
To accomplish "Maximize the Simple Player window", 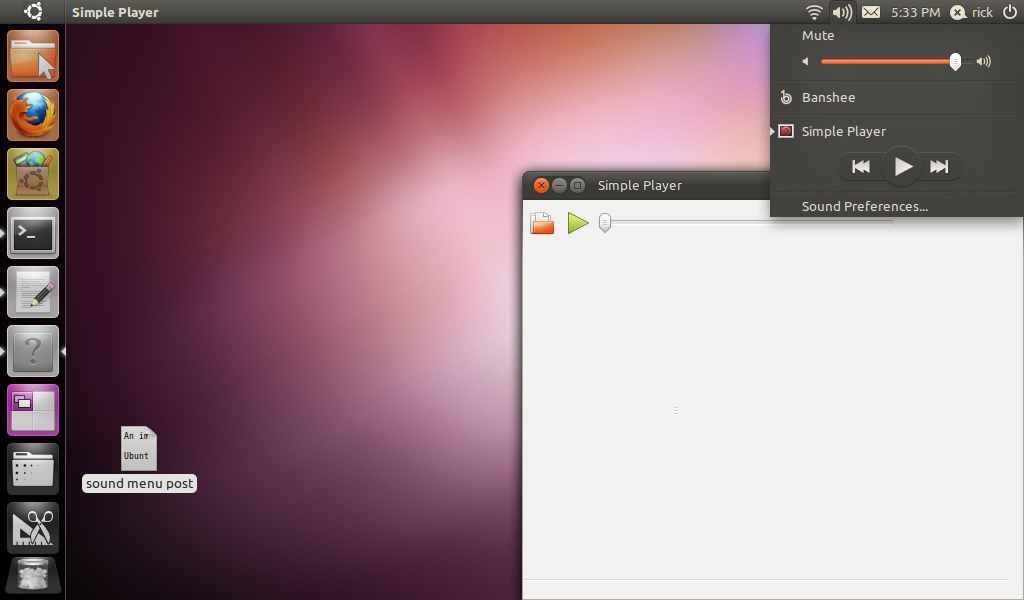I will click(x=577, y=185).
